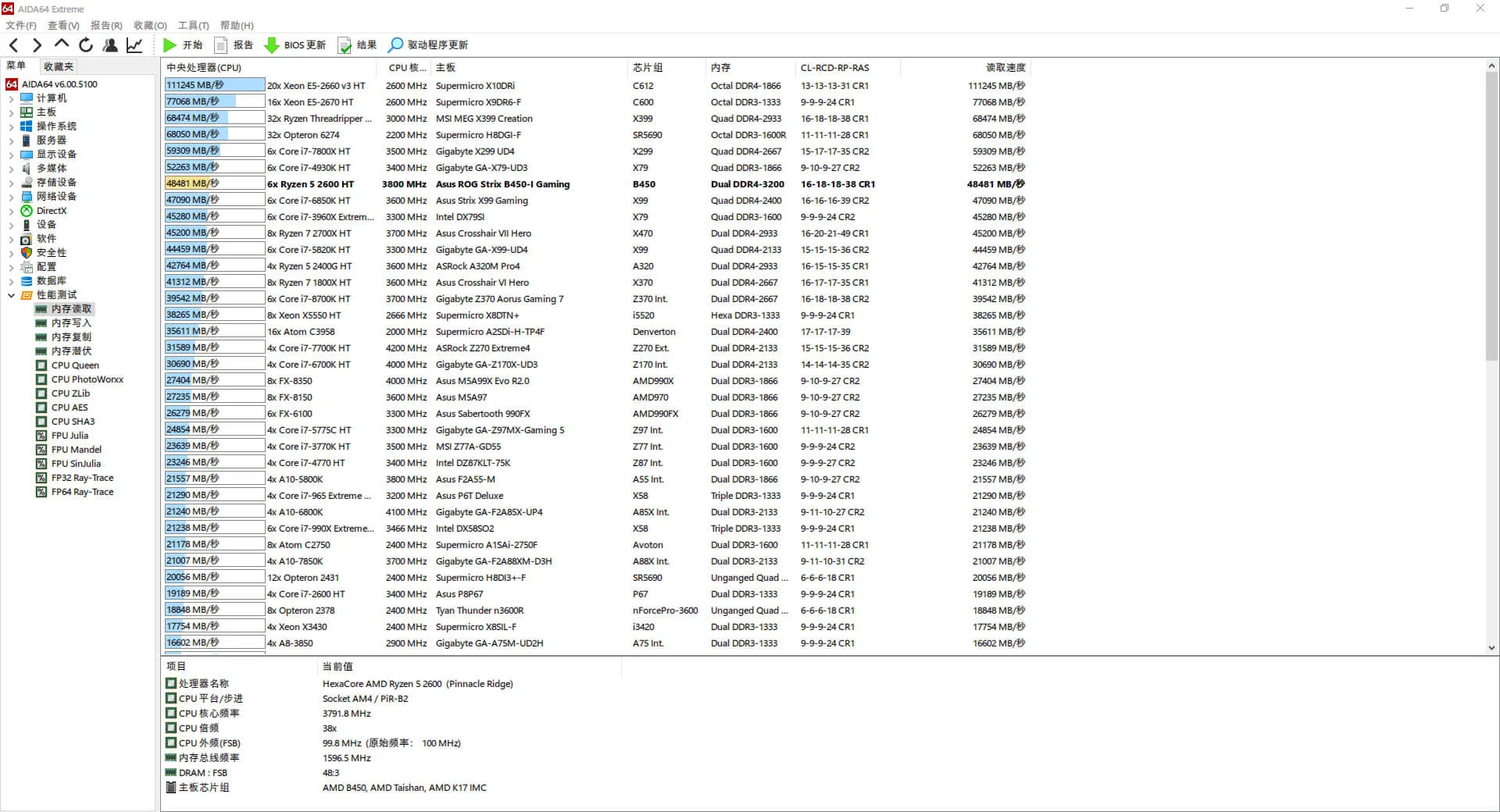Click the up-level arrow icon
The image size is (1500, 812).
pyautogui.click(x=62, y=45)
